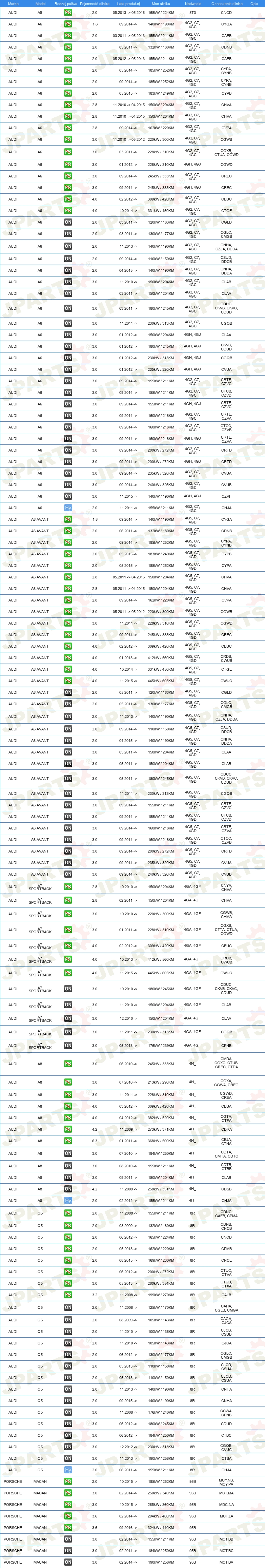Click the diesel ON icon for Audi A6 CGLD

68,222
